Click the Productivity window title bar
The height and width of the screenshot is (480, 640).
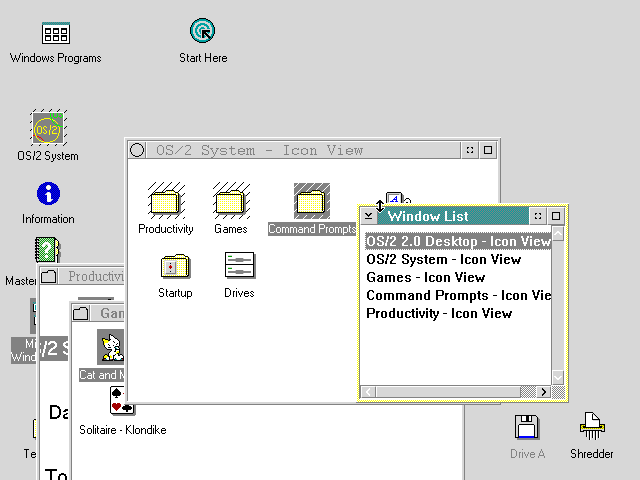click(x=91, y=276)
